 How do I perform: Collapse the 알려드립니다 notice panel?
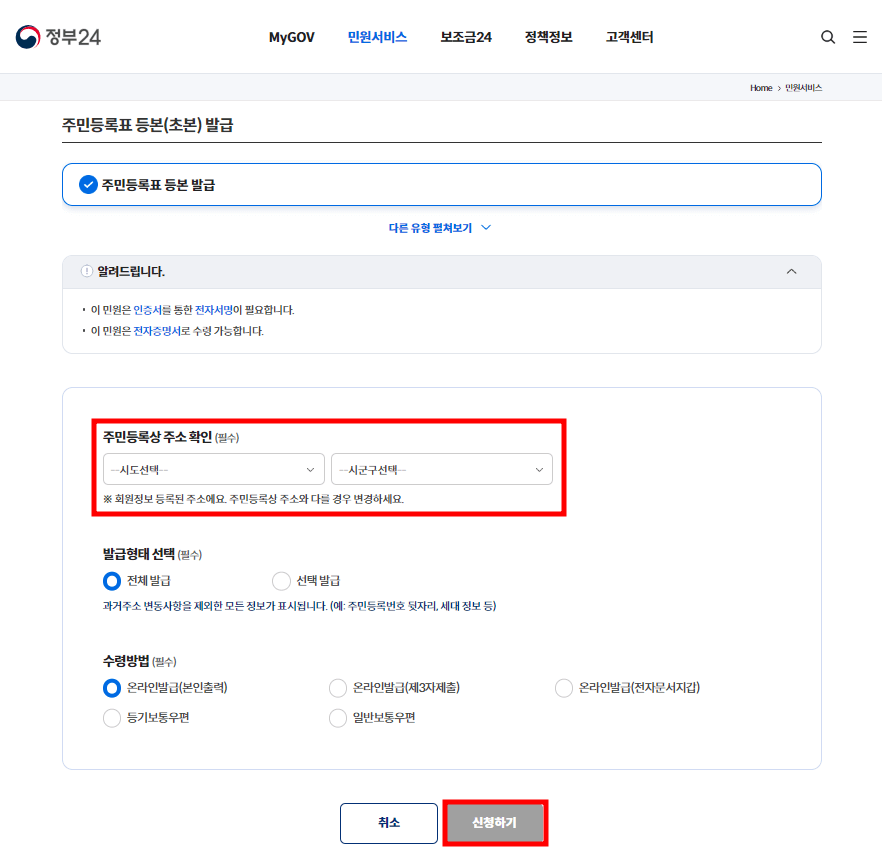(x=791, y=271)
